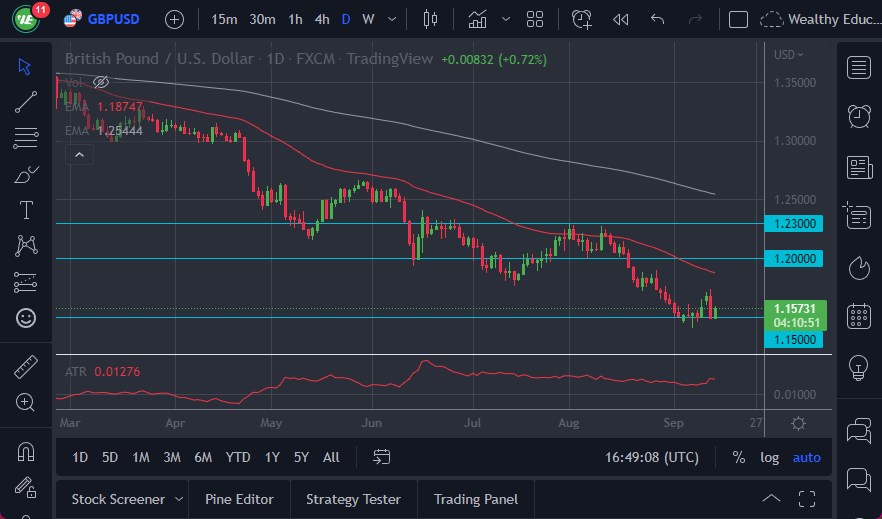This screenshot has height=519, width=882.
Task: Toggle auto scale on price axis
Action: tap(806, 457)
